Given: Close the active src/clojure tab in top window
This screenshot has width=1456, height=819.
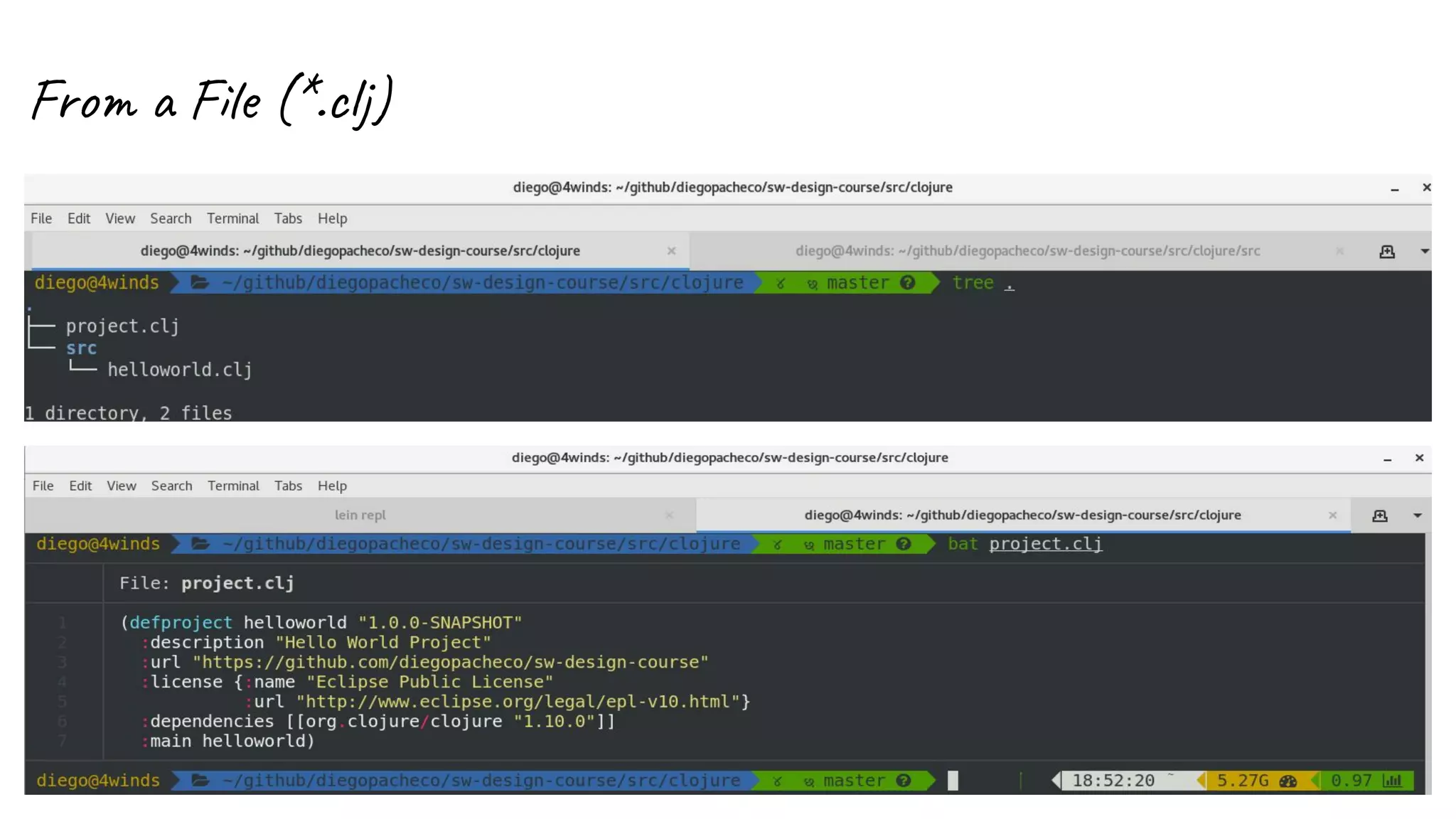Looking at the screenshot, I should [x=671, y=251].
